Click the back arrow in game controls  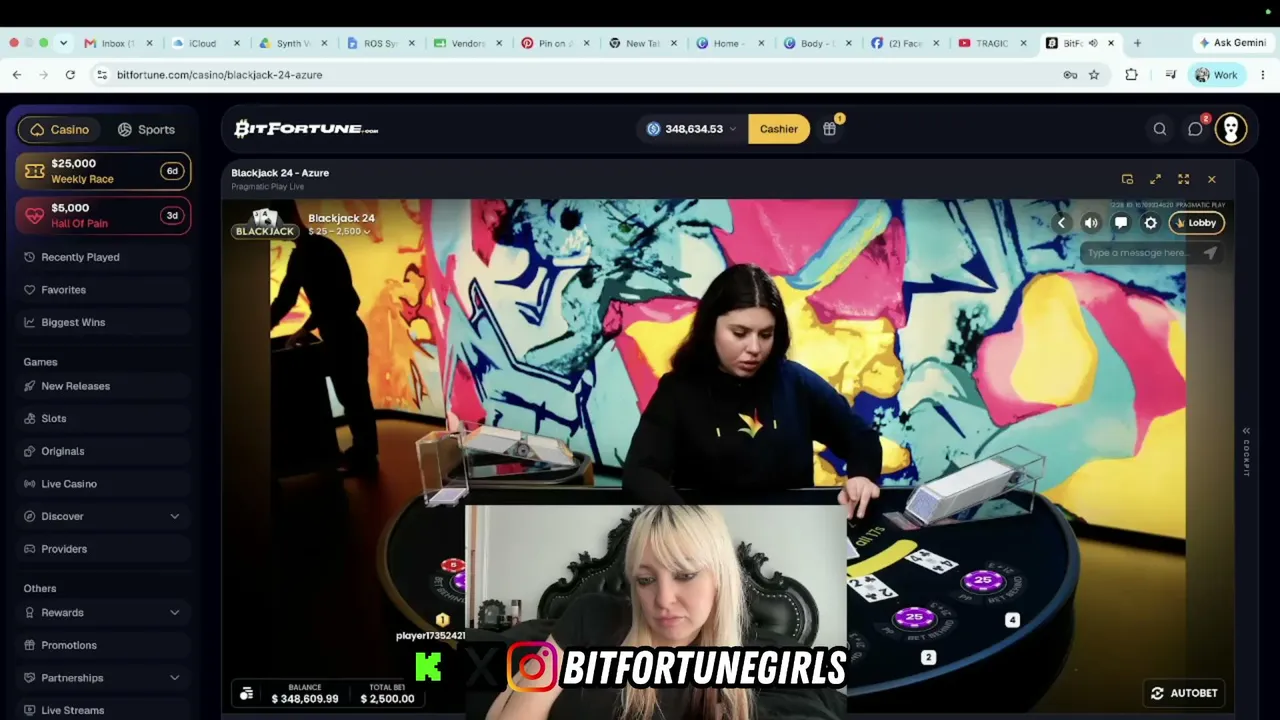point(1061,223)
